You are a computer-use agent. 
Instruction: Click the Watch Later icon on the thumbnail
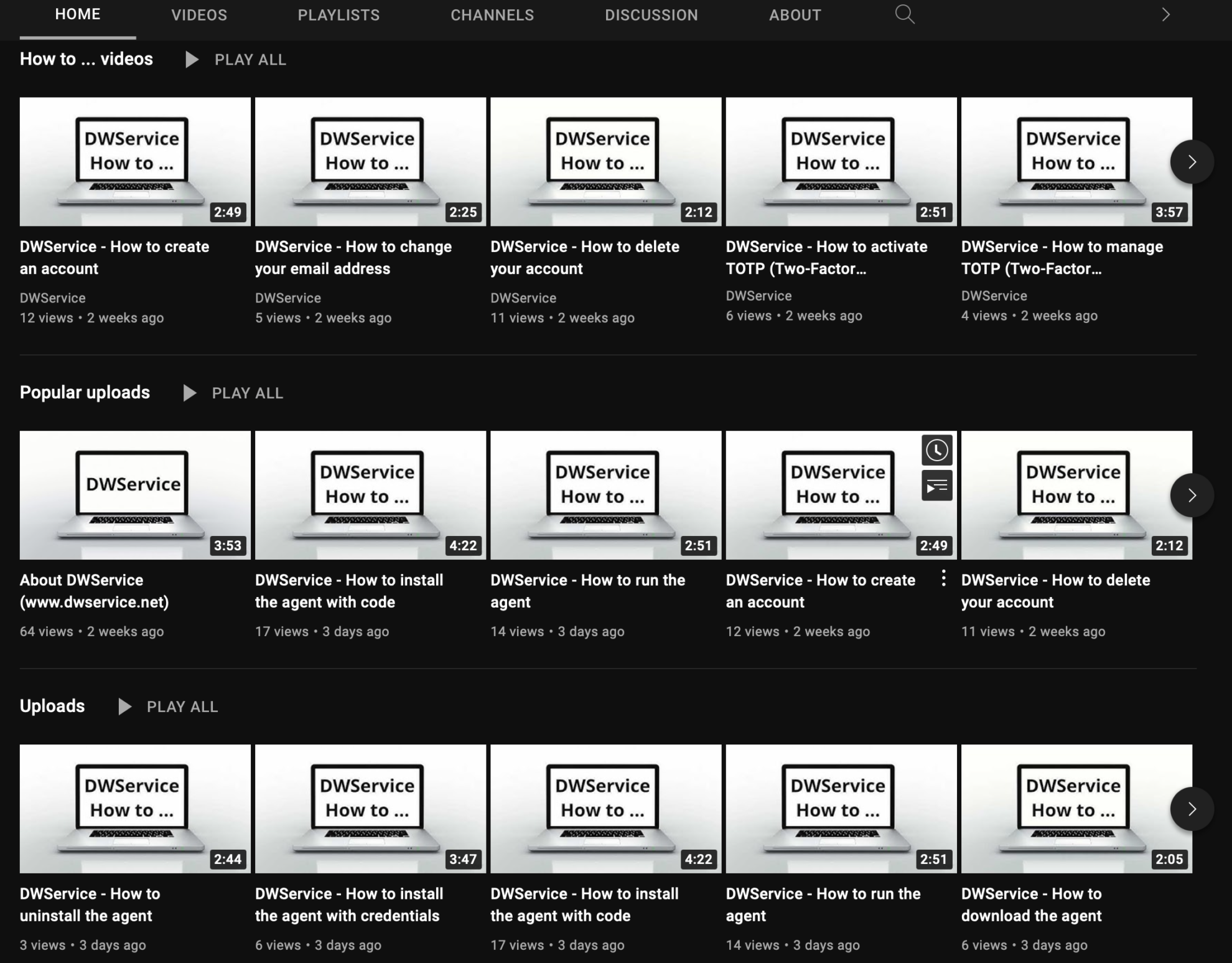click(936, 449)
